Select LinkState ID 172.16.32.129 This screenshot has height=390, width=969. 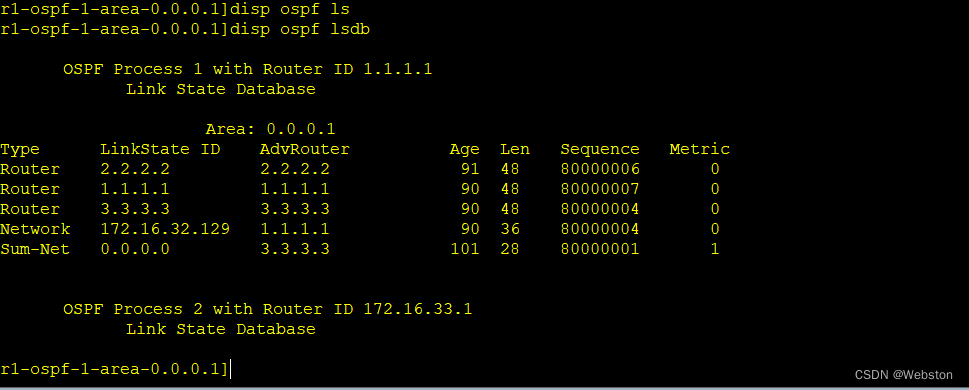[165, 229]
